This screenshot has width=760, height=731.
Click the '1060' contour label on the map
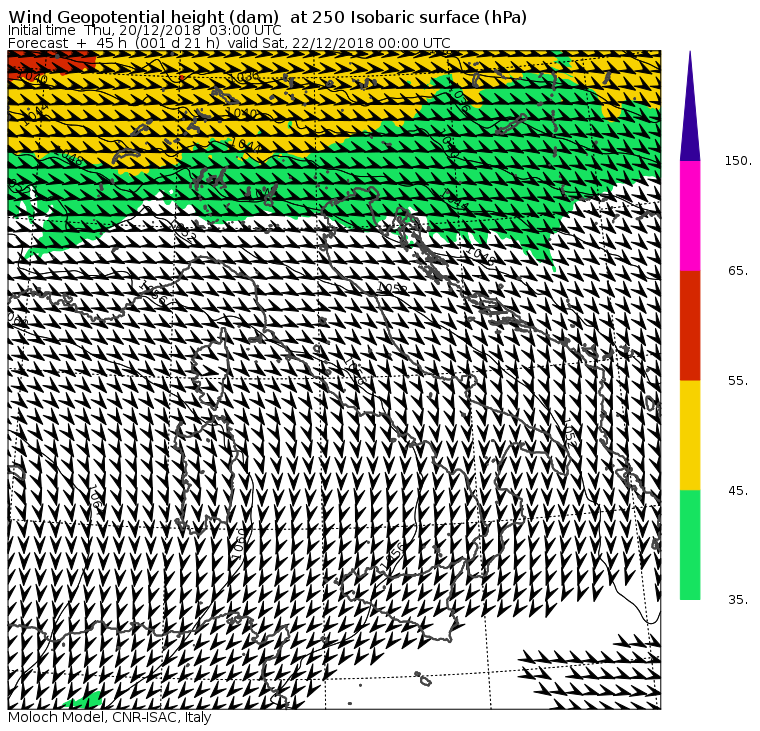239,543
